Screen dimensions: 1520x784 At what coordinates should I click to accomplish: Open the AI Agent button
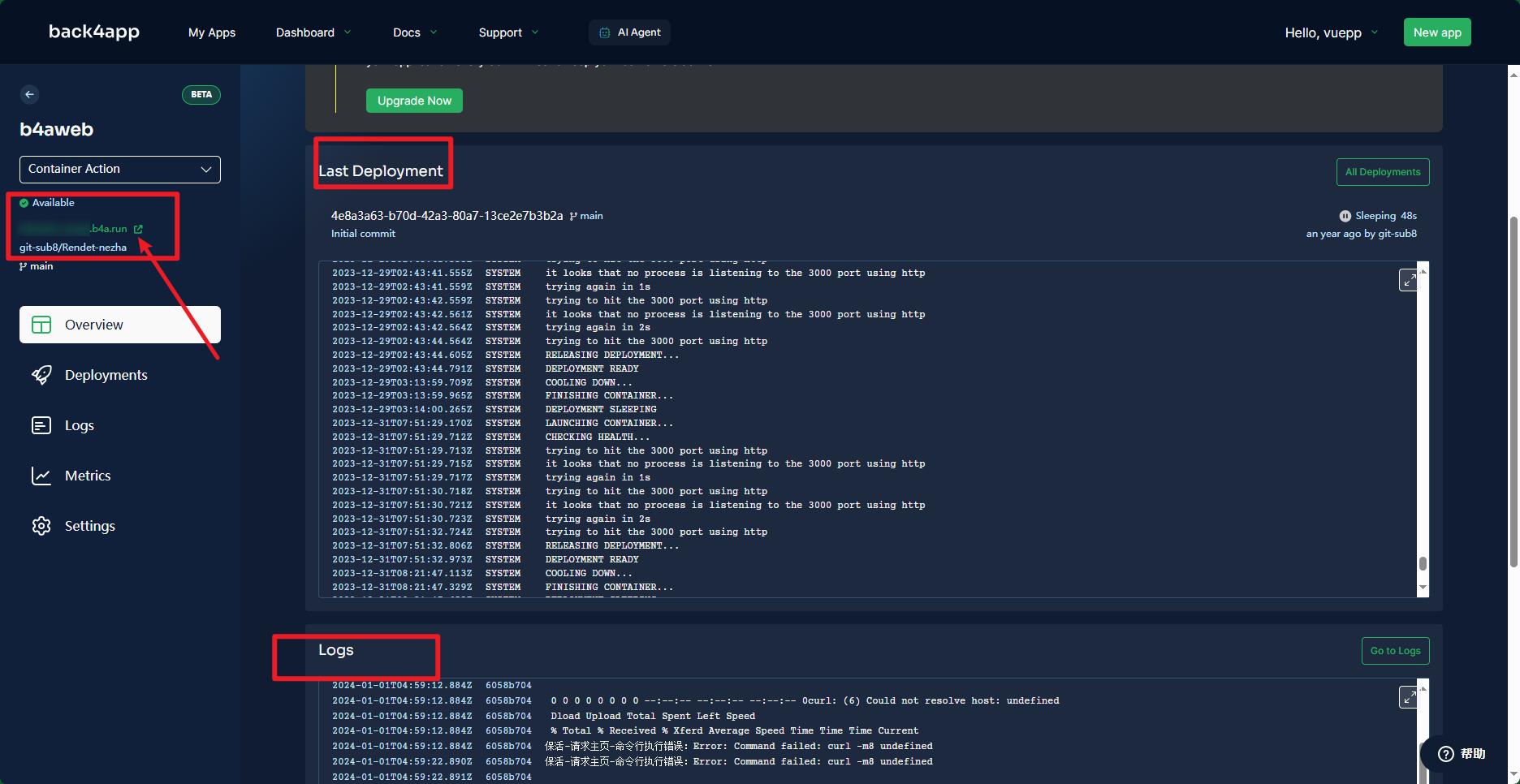point(629,32)
